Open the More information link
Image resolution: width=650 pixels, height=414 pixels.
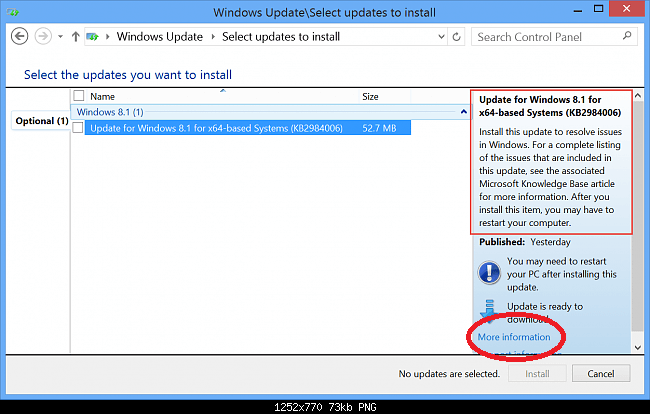pyautogui.click(x=514, y=337)
